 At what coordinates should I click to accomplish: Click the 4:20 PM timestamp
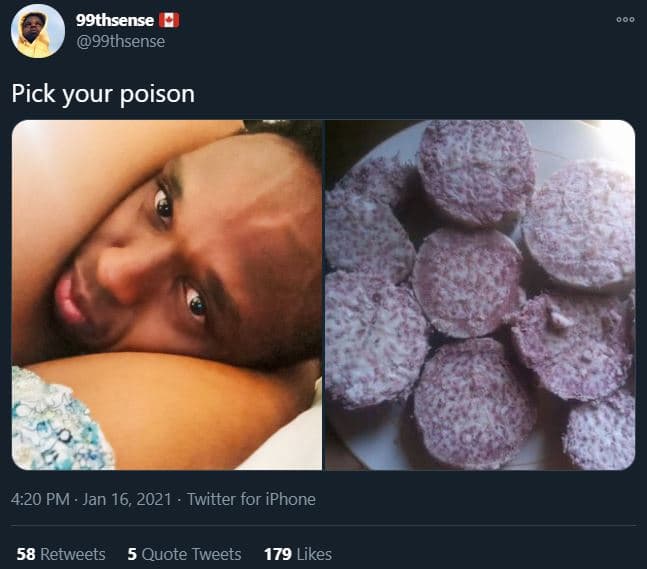[41, 499]
